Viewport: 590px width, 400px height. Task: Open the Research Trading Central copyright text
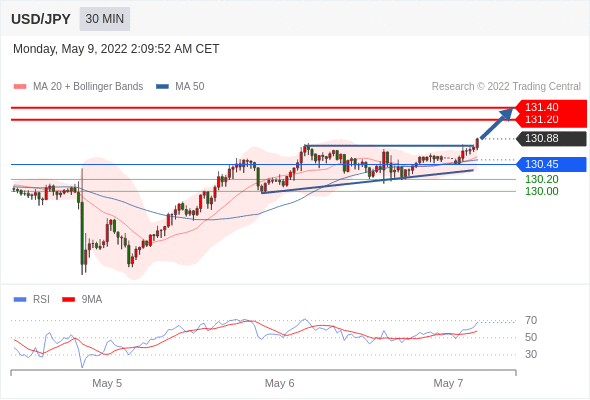(506, 87)
